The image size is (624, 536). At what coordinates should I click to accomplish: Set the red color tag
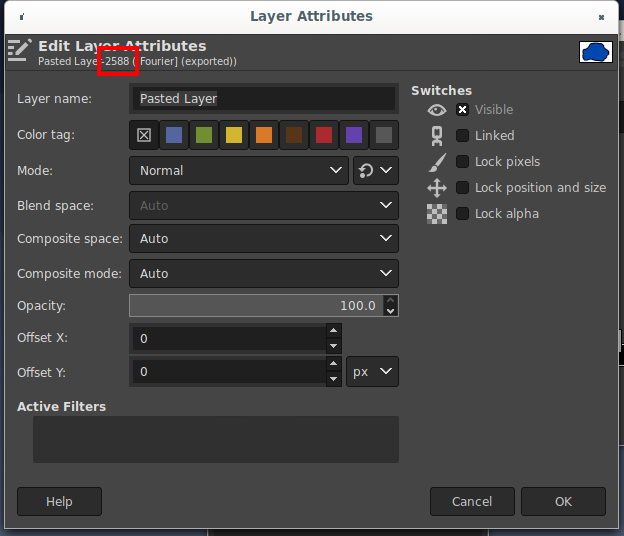(323, 135)
